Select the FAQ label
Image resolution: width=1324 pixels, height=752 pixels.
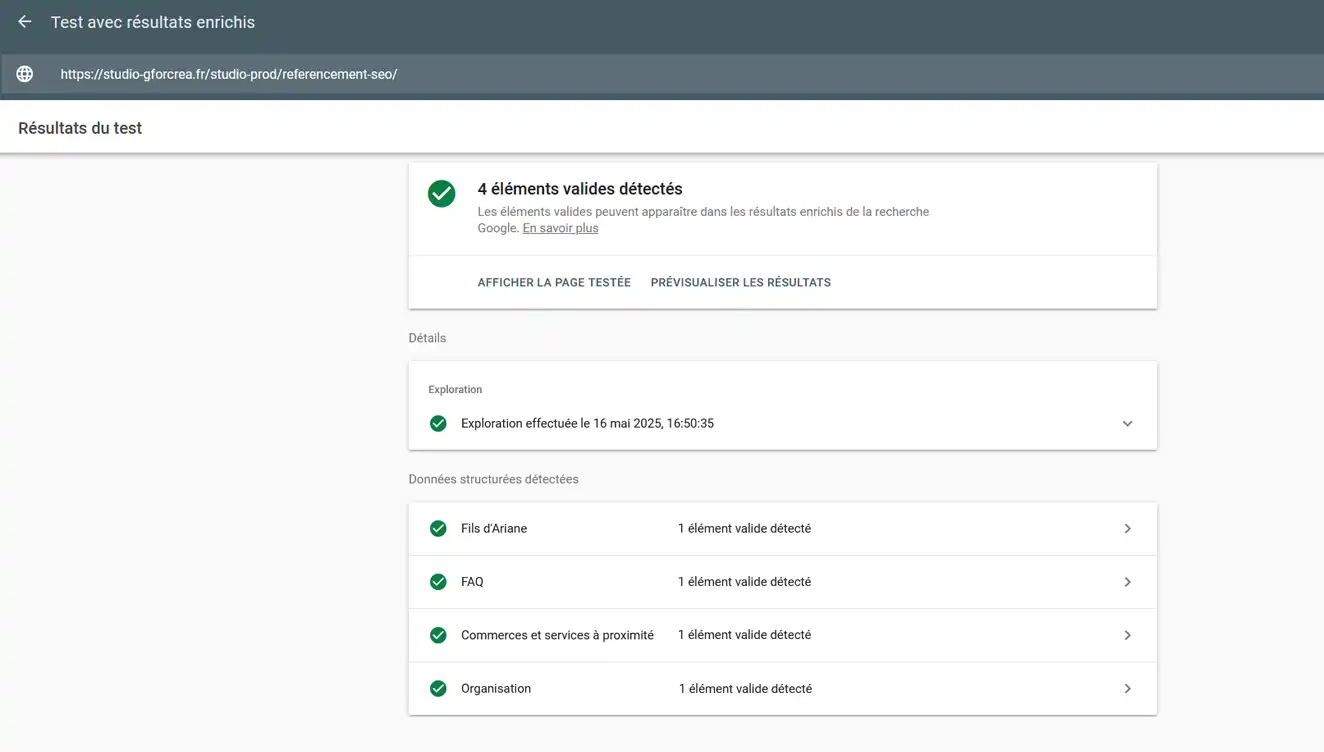(472, 582)
